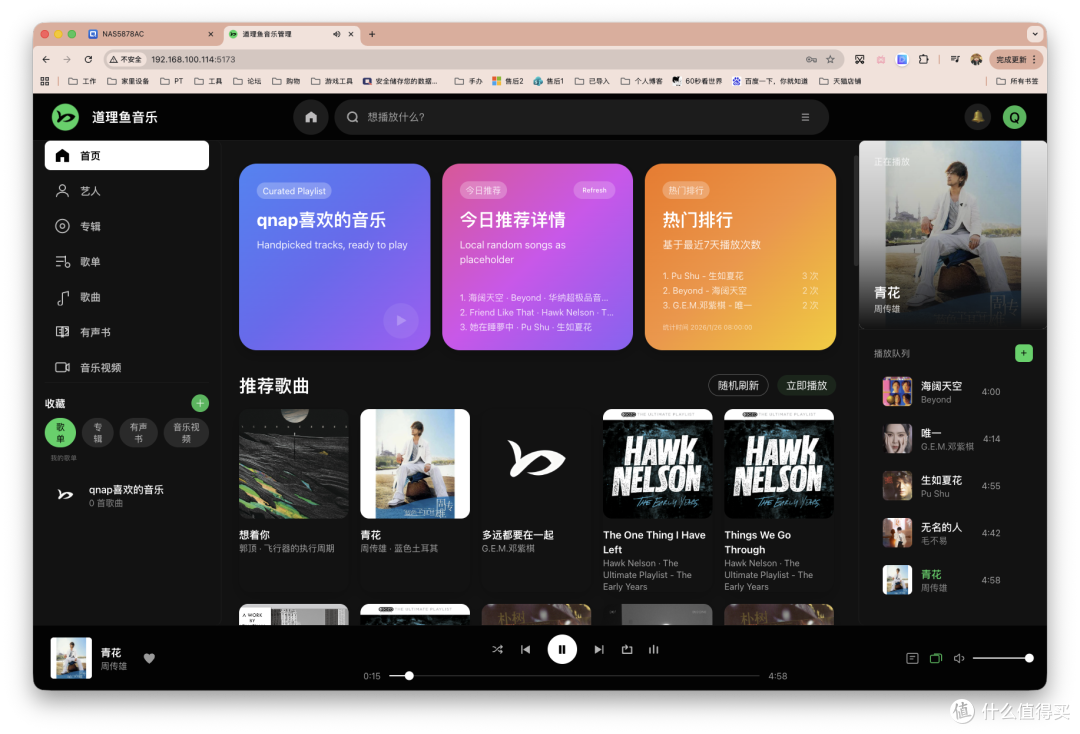Click now-playing album thumbnail in player bar

71,658
